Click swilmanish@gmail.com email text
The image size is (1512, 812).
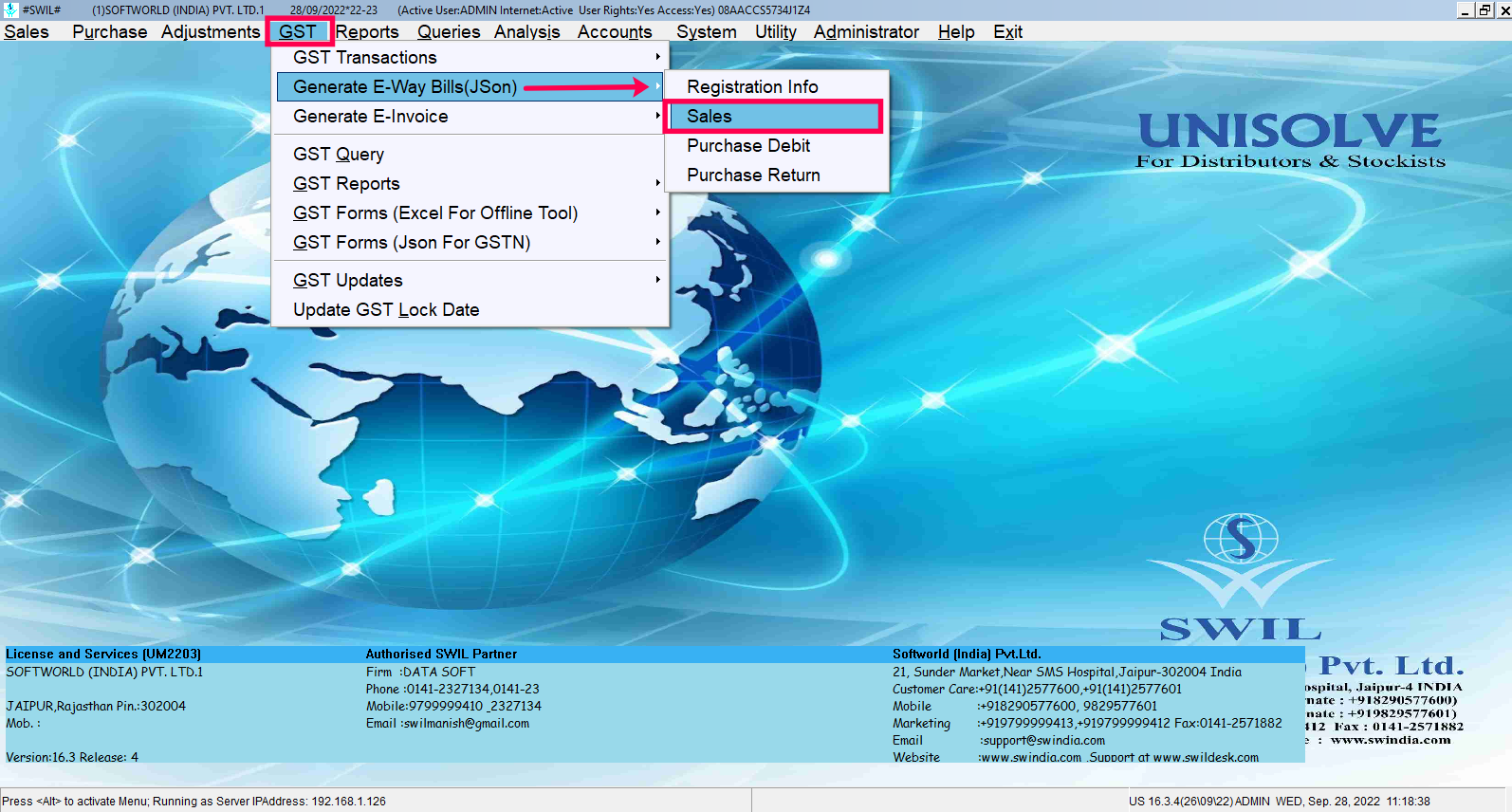point(467,723)
